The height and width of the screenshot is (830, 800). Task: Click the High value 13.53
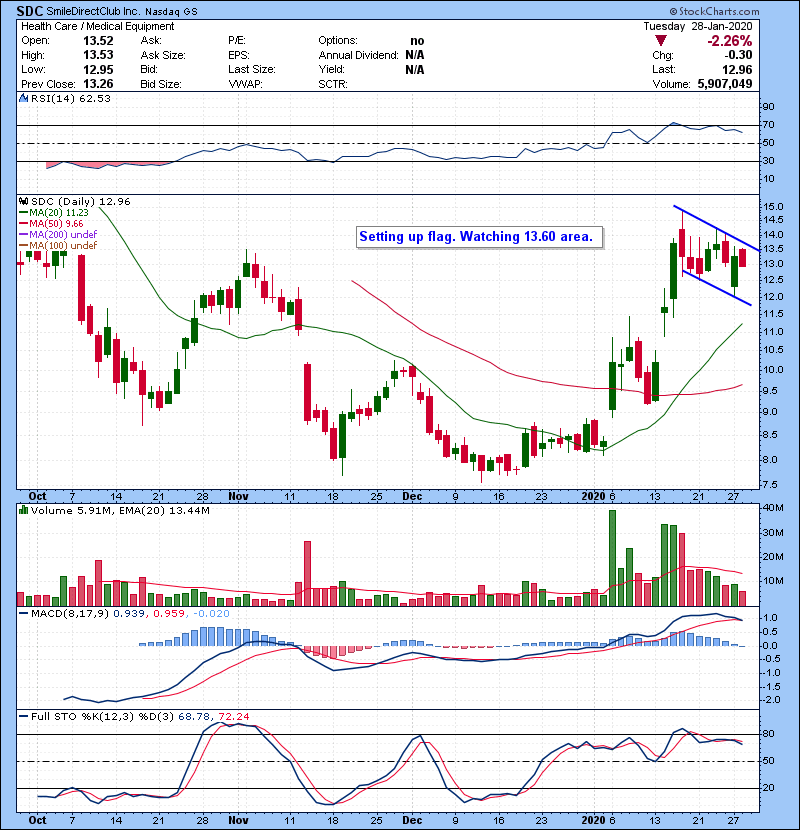tap(98, 55)
